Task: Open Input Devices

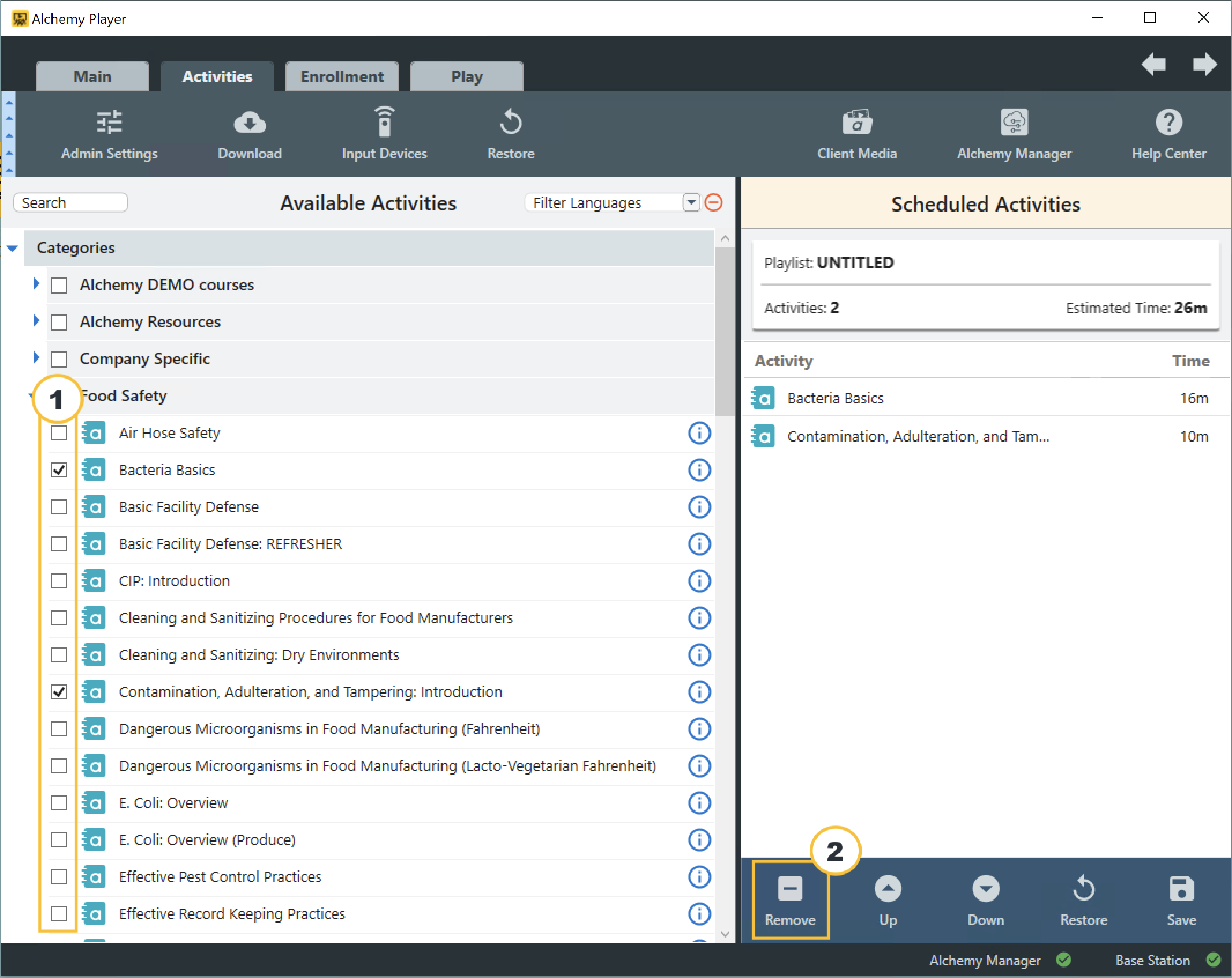Action: coord(384,135)
